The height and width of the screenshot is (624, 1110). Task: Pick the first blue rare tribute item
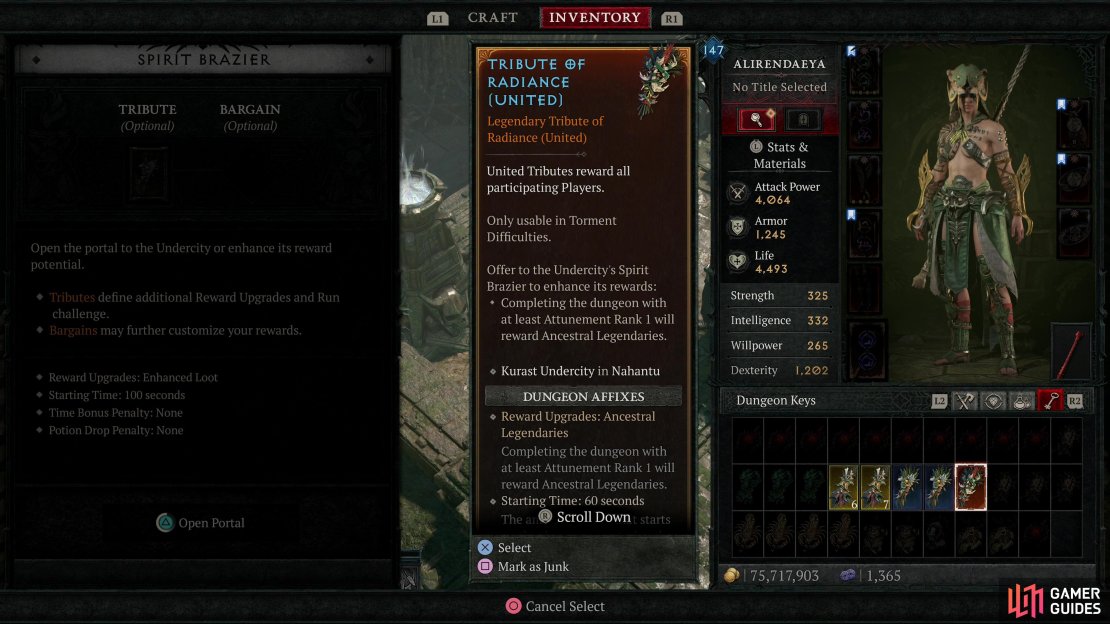pos(907,487)
